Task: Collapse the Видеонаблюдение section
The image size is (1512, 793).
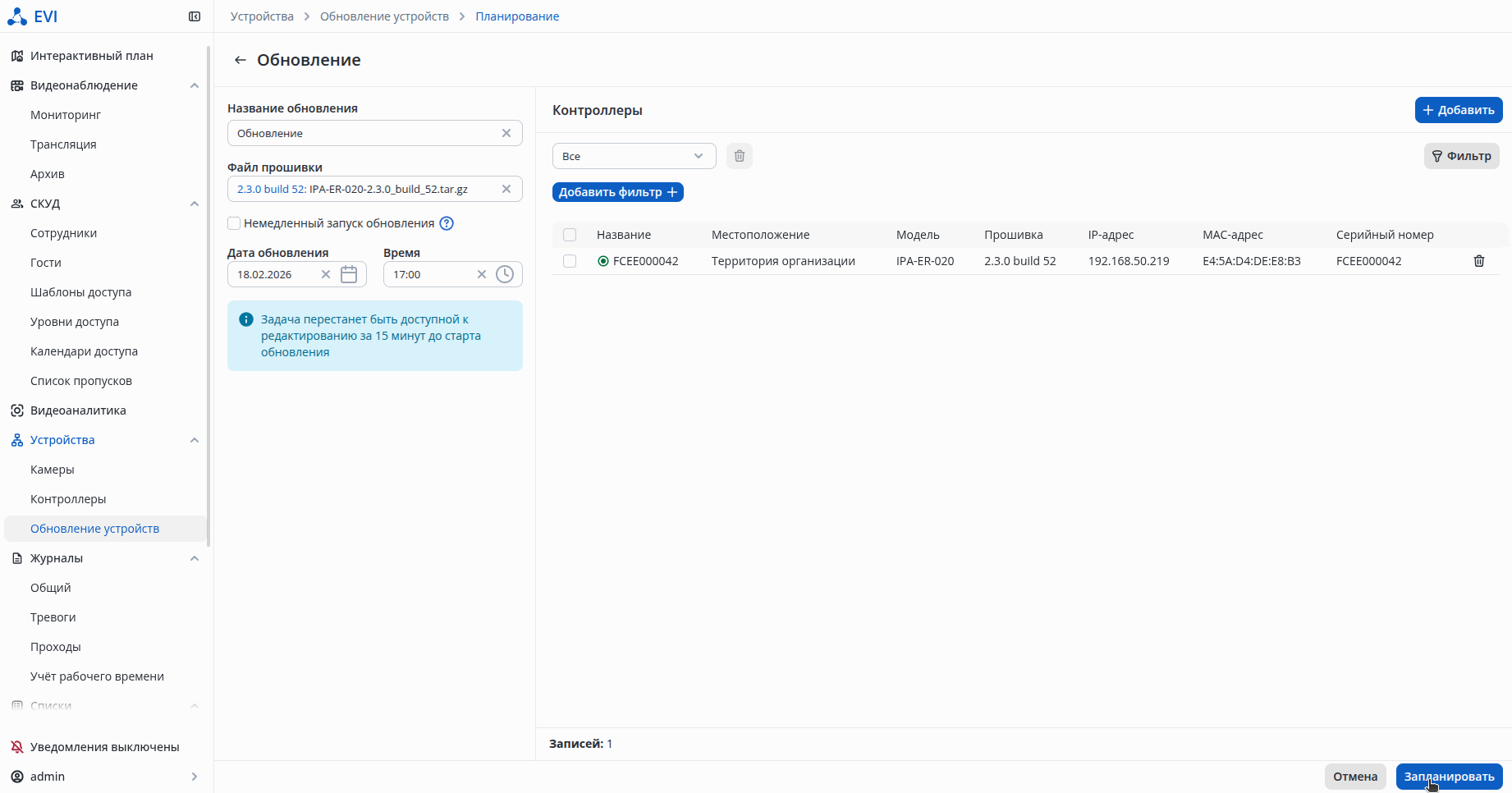Action: click(x=195, y=85)
